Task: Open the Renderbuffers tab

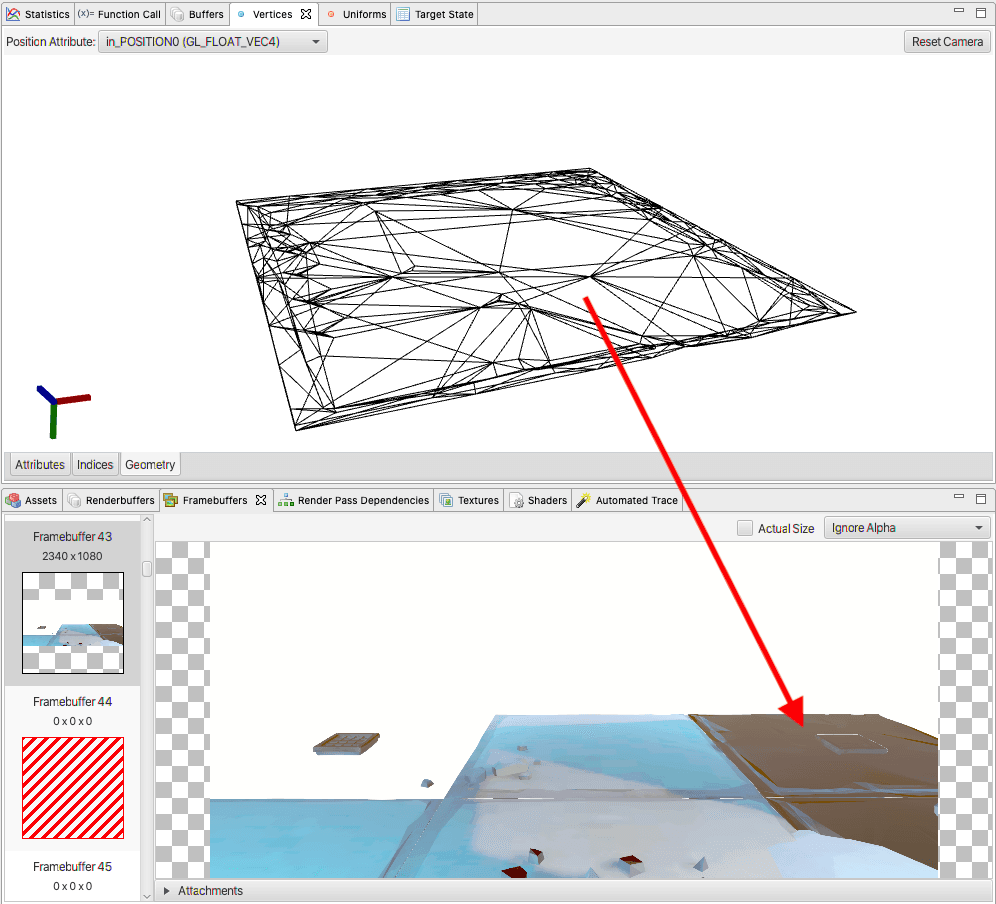Action: coord(111,501)
